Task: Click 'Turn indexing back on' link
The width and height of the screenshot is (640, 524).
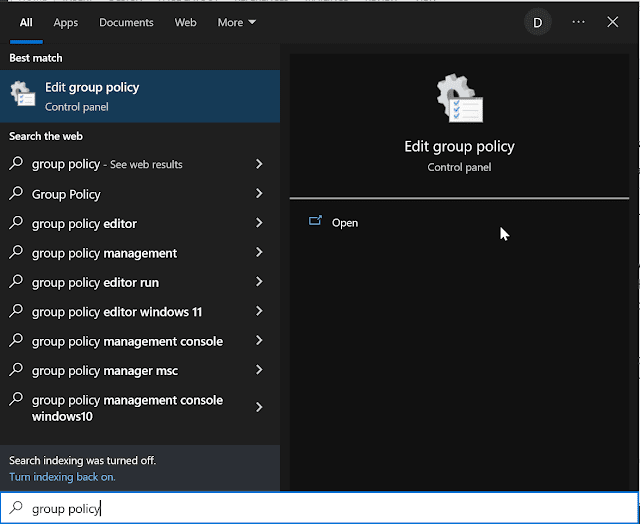Action: click(62, 477)
